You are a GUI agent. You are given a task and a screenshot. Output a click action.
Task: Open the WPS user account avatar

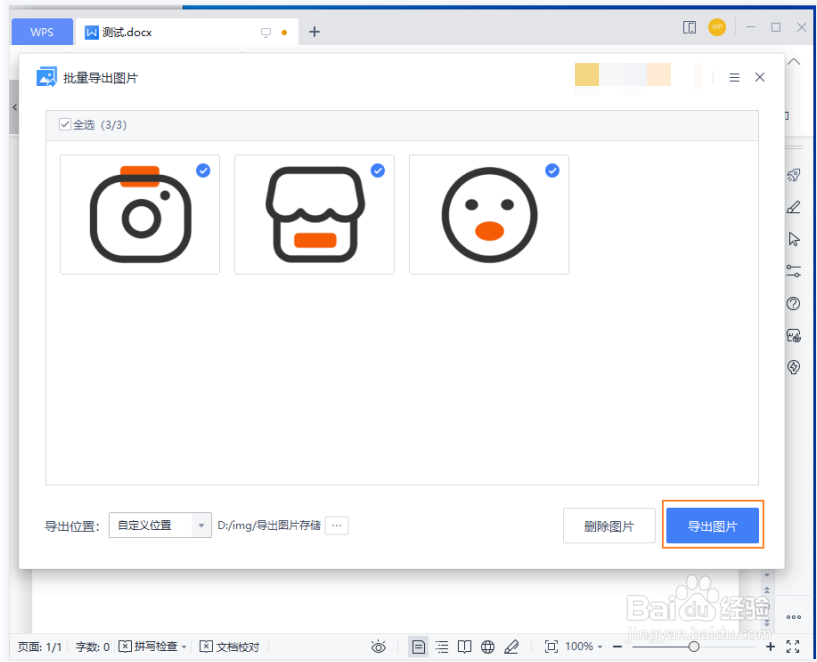click(x=717, y=27)
